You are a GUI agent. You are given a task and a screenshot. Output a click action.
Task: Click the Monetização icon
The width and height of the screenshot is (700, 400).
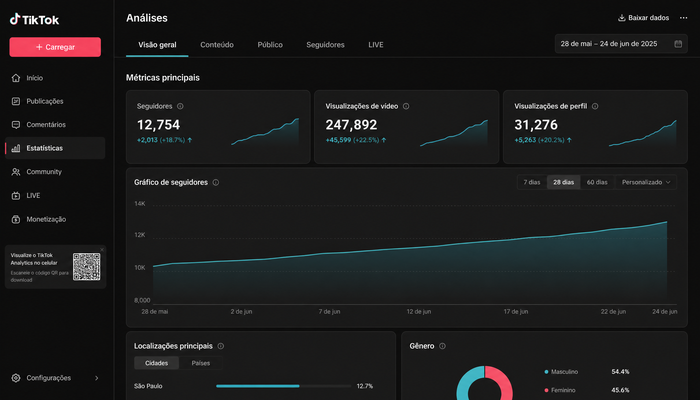pyautogui.click(x=16, y=219)
